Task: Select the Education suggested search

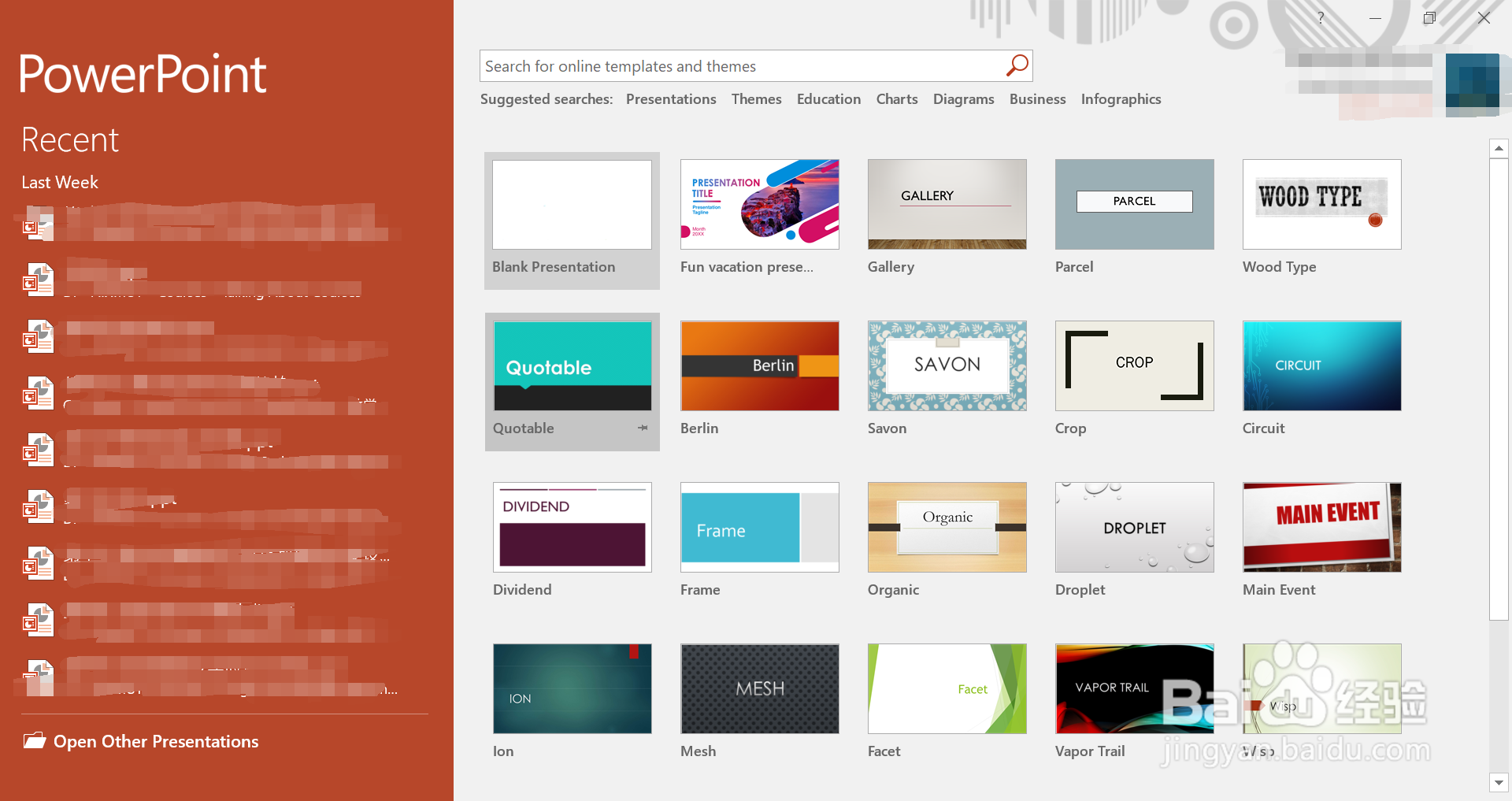Action: point(828,99)
